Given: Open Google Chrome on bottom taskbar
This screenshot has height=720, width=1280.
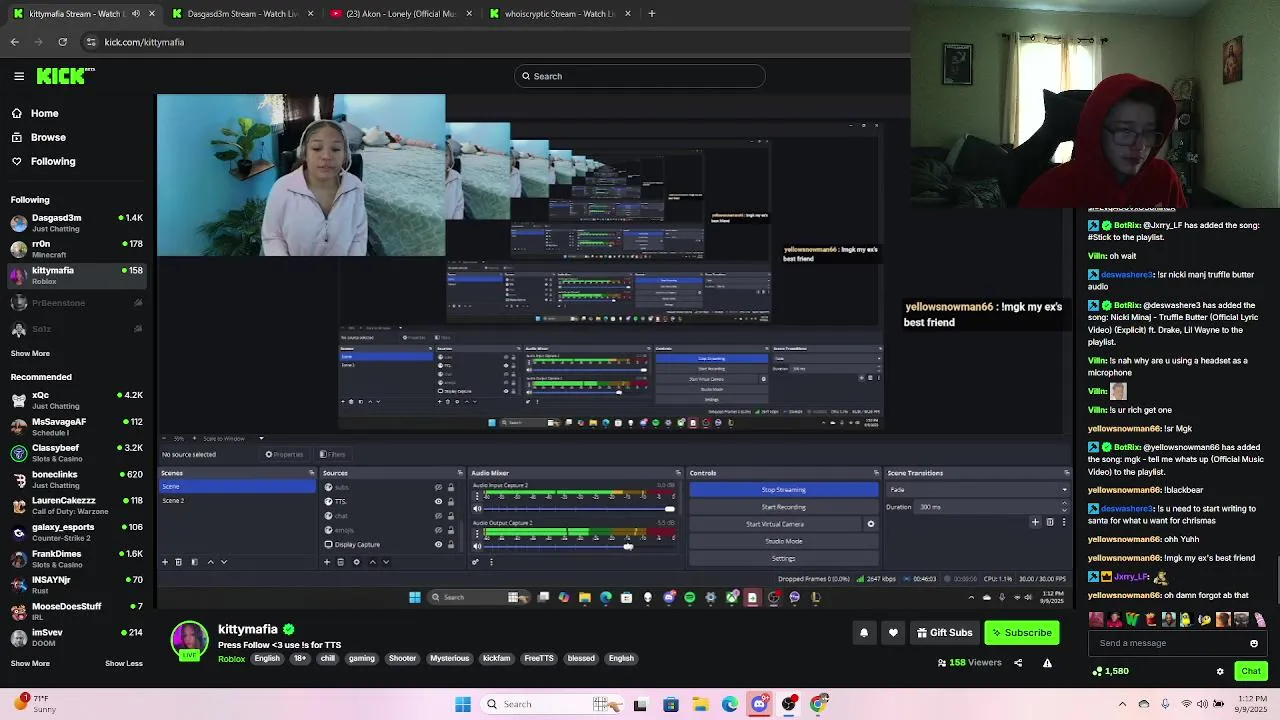Looking at the screenshot, I should coord(819,704).
